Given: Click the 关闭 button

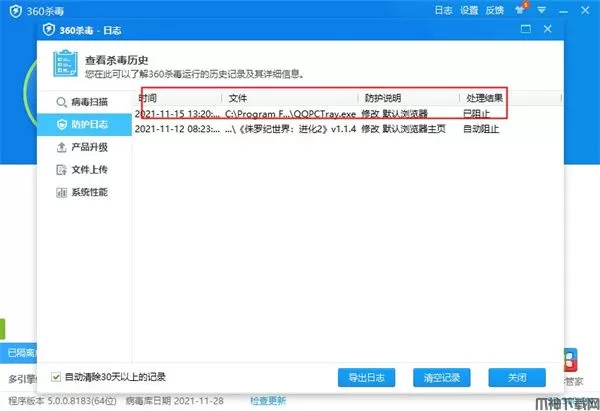Looking at the screenshot, I should click(x=517, y=378).
